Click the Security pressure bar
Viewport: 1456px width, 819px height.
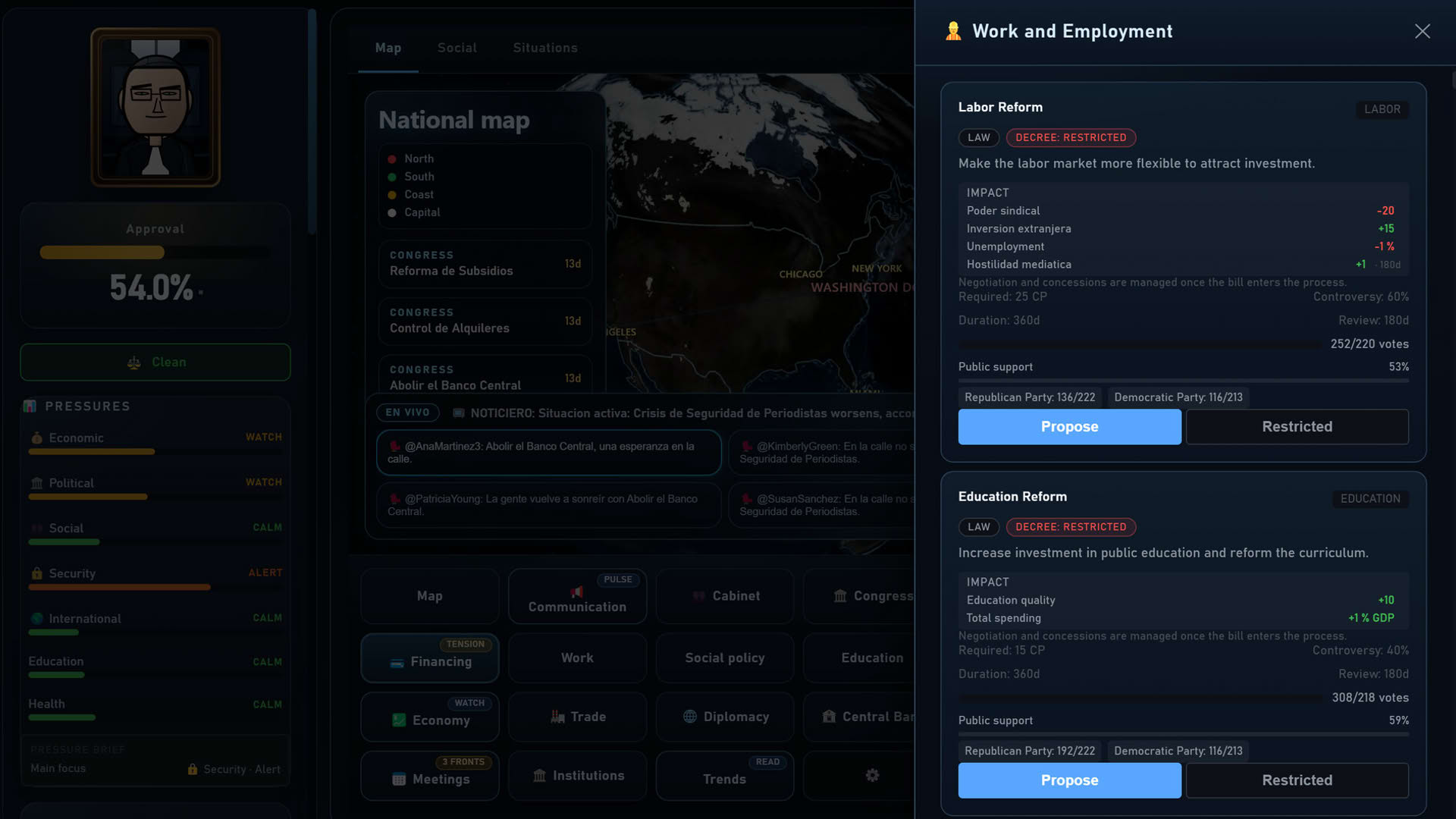(x=155, y=587)
